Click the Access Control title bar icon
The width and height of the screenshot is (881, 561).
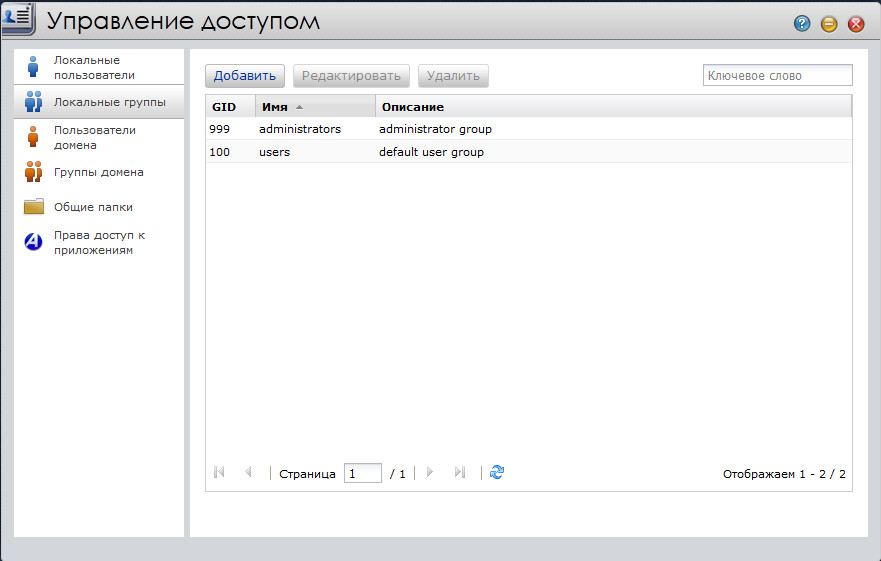[19, 20]
